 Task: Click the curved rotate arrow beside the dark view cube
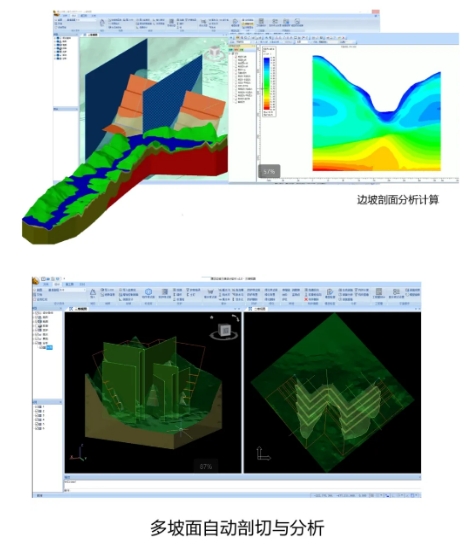pos(236,318)
